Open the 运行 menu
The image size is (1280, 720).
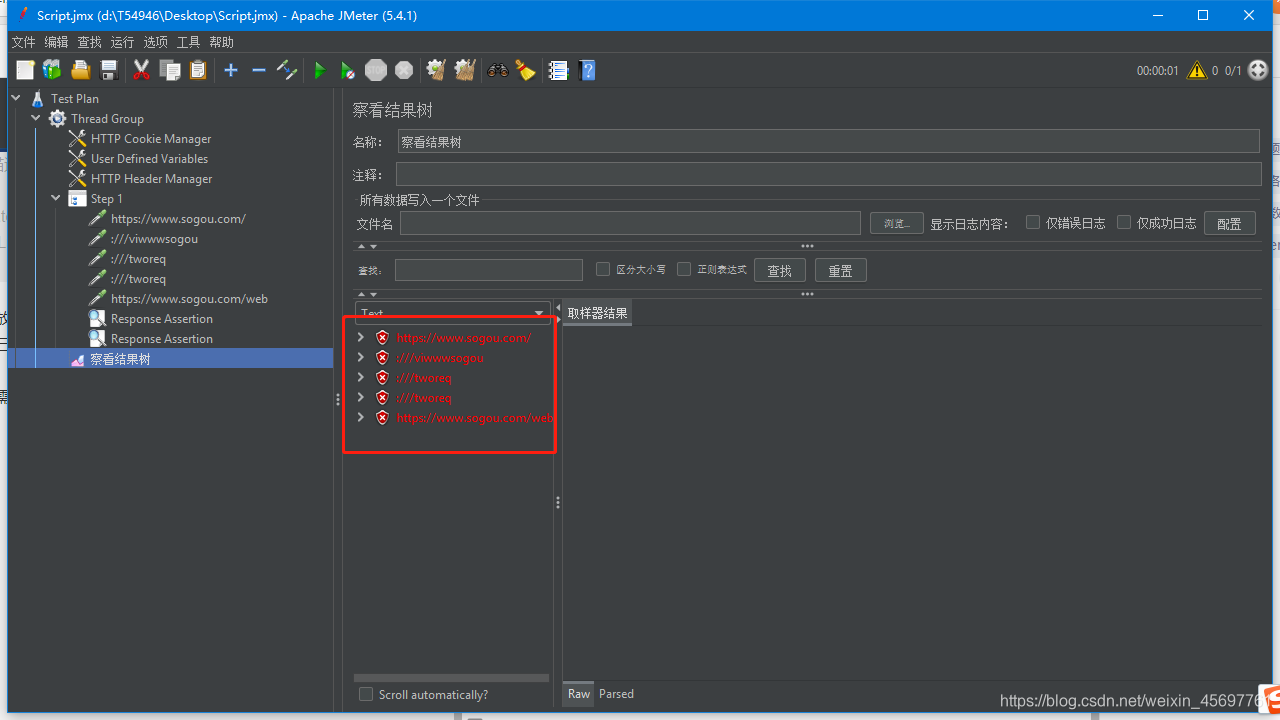122,42
